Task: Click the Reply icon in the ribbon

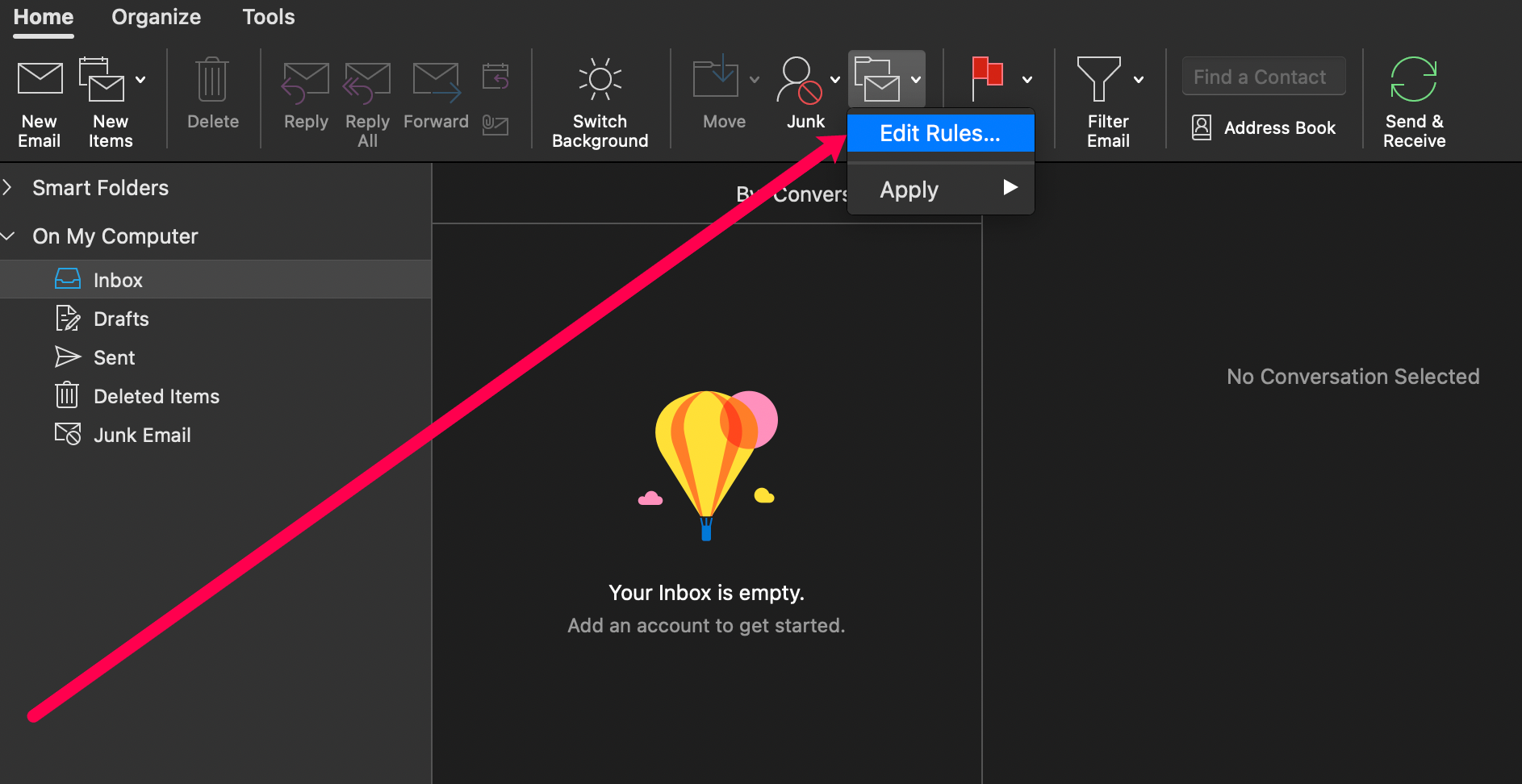Action: tap(306, 82)
